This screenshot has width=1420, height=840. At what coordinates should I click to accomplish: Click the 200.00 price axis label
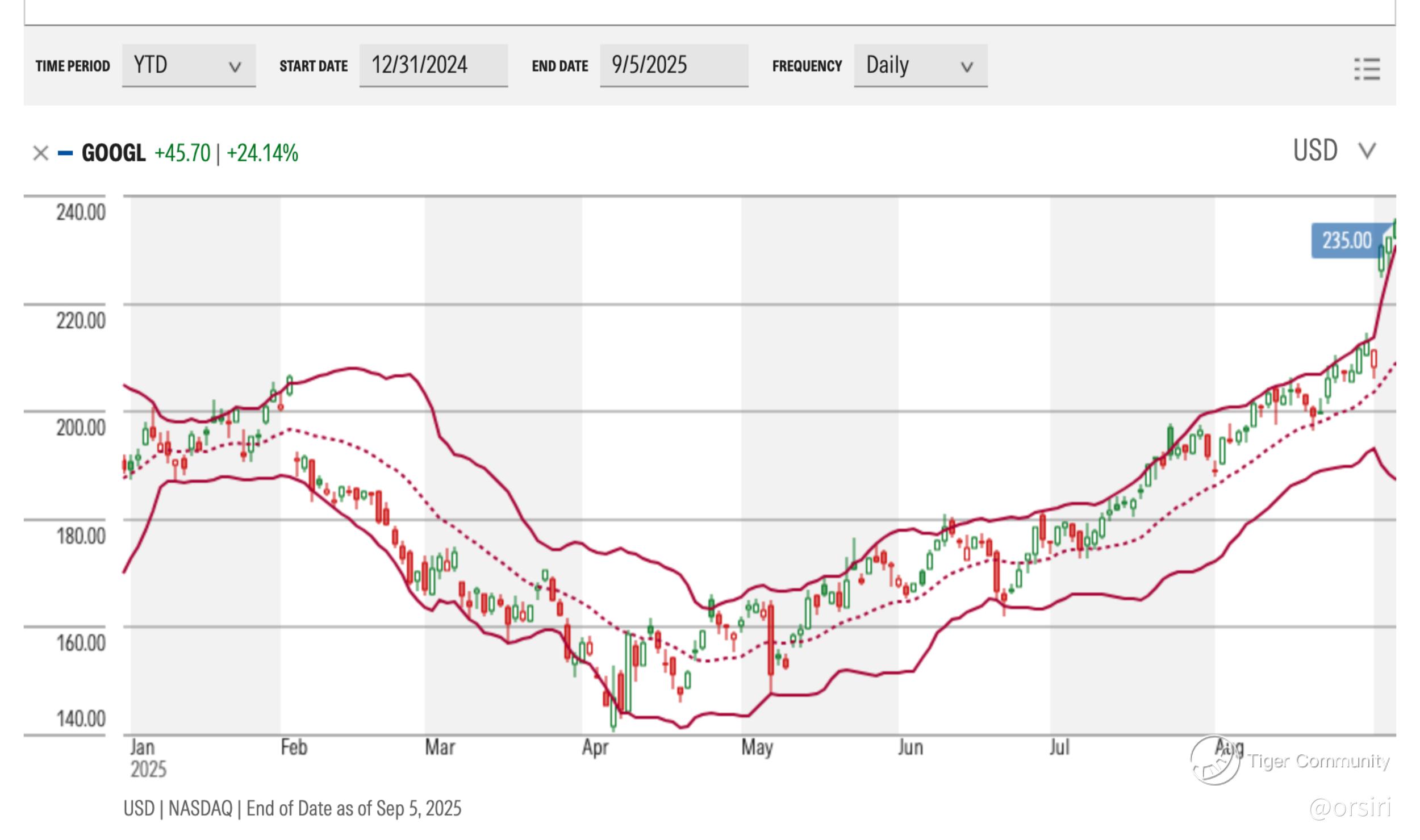tap(81, 427)
